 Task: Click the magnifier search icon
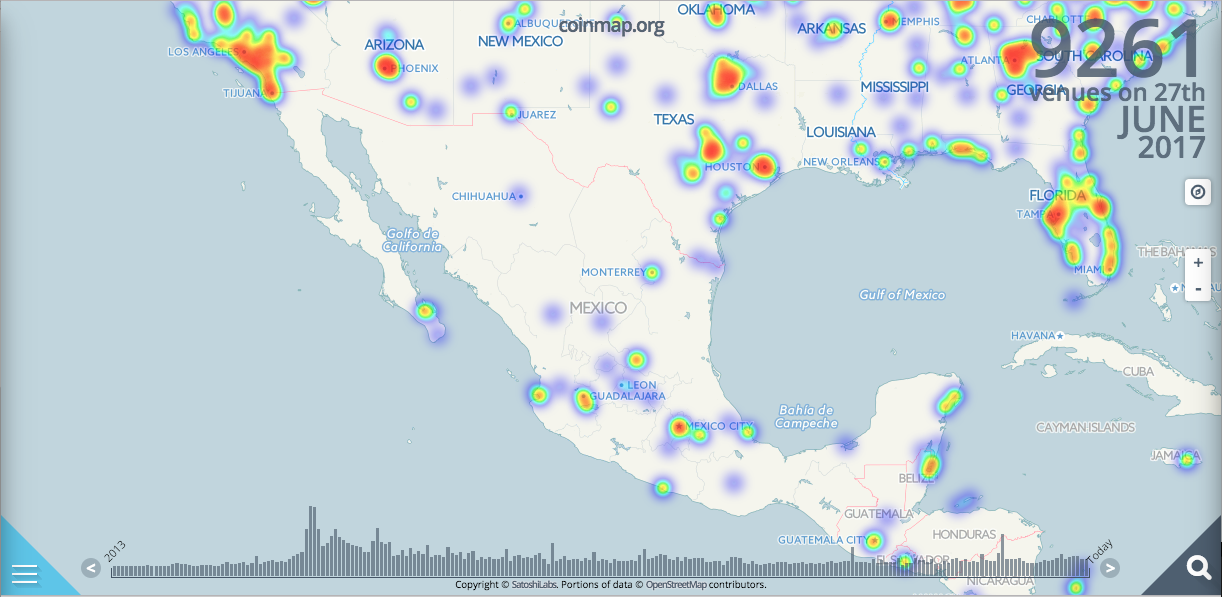(1197, 568)
